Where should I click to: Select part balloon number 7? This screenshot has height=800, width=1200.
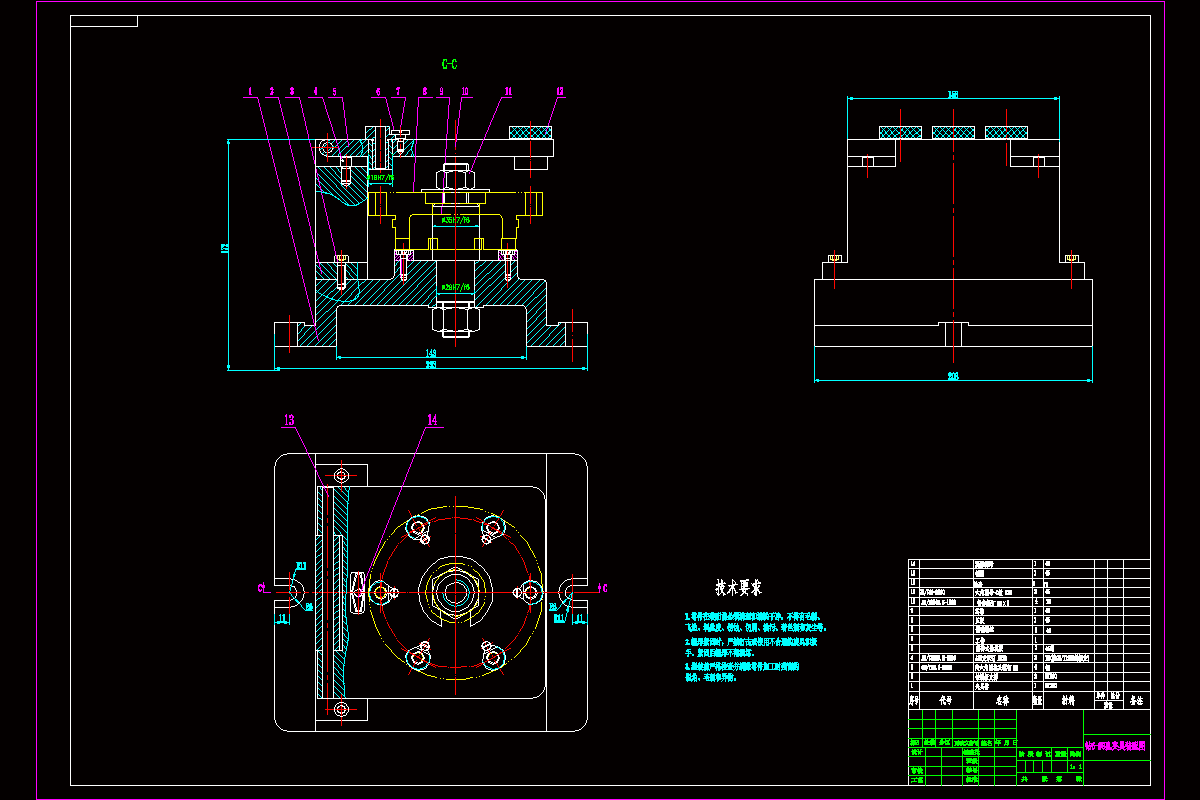pos(399,92)
